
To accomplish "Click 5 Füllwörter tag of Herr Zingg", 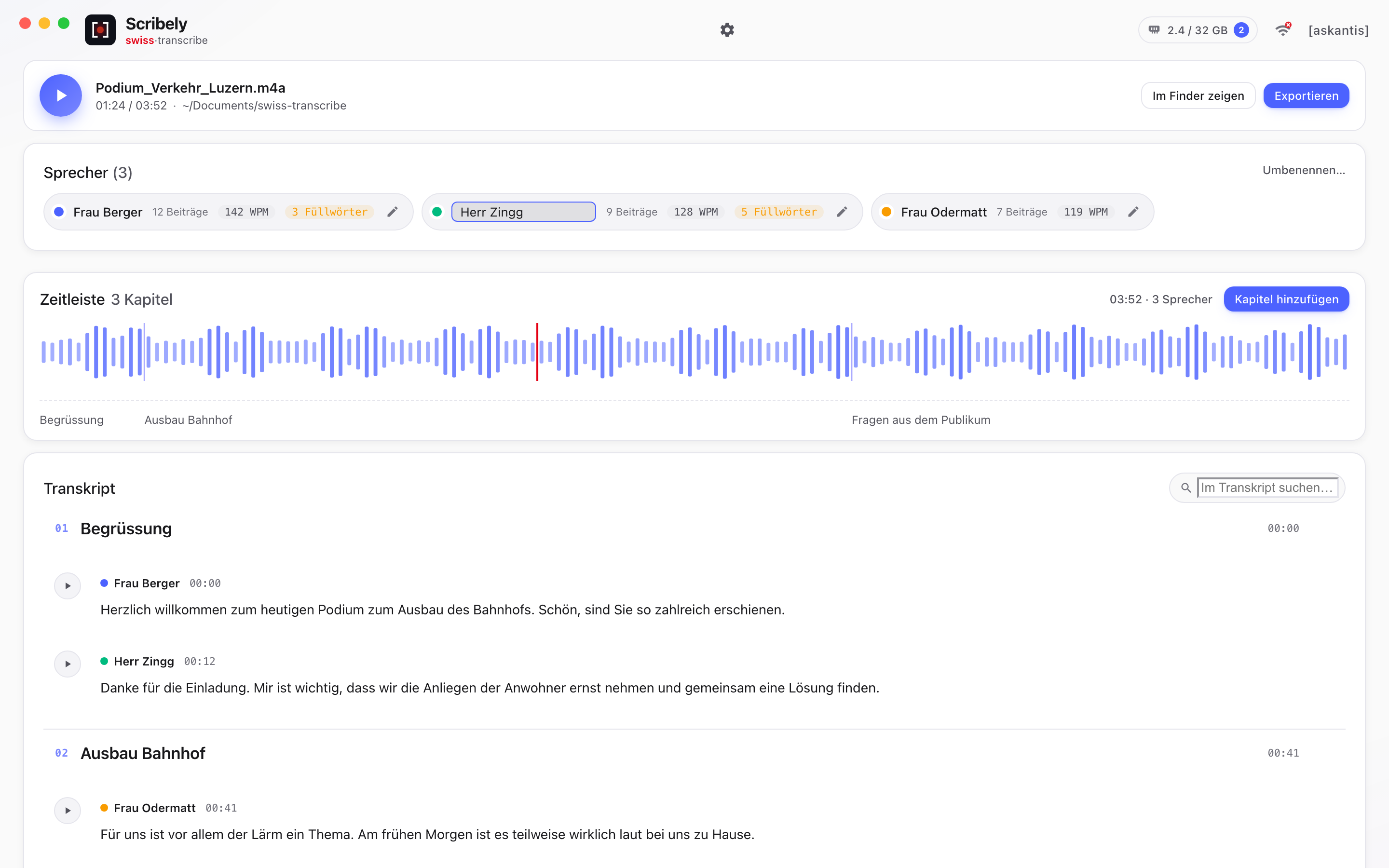I will click(779, 212).
